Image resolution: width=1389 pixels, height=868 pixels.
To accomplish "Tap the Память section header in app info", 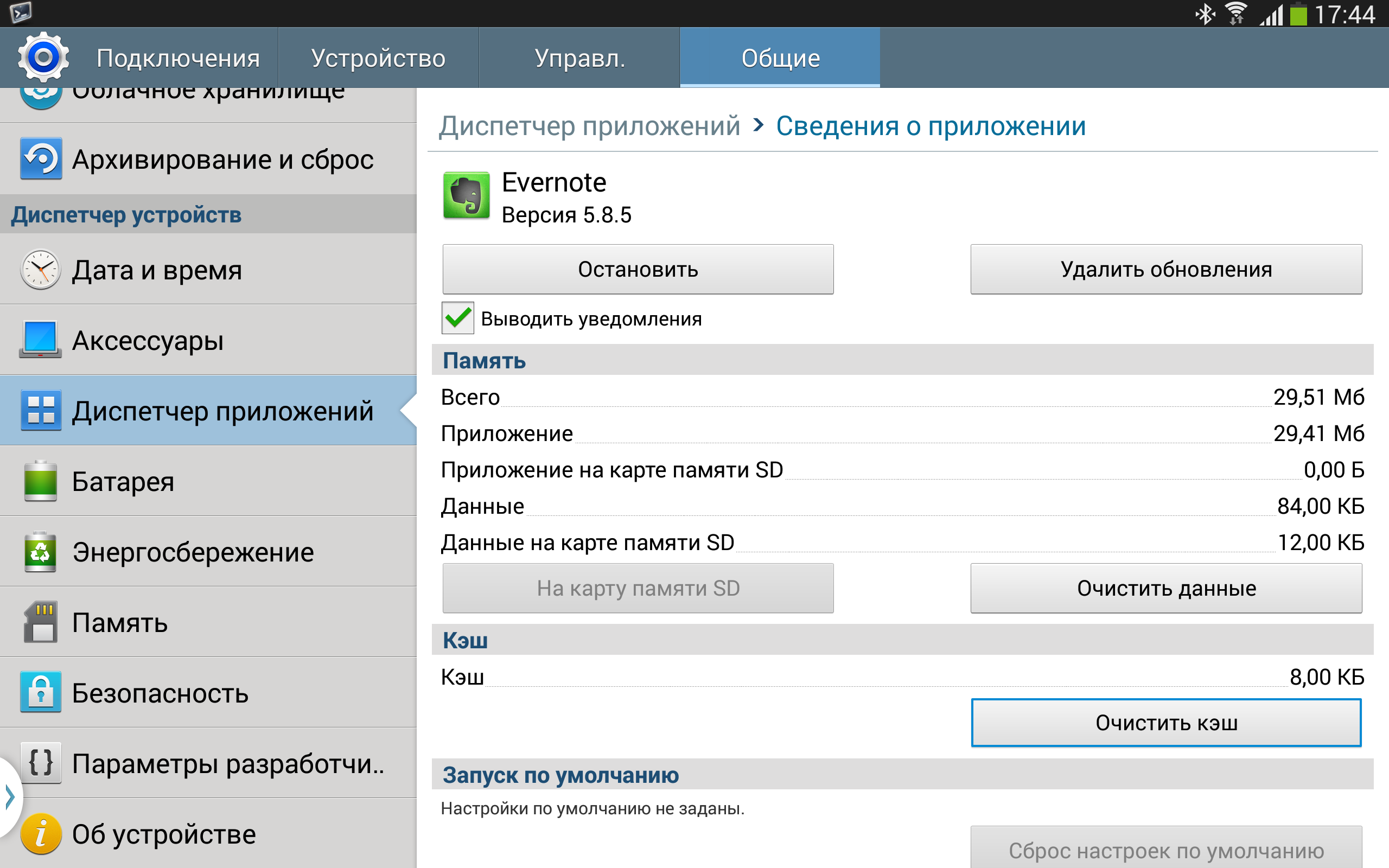I will click(x=902, y=360).
